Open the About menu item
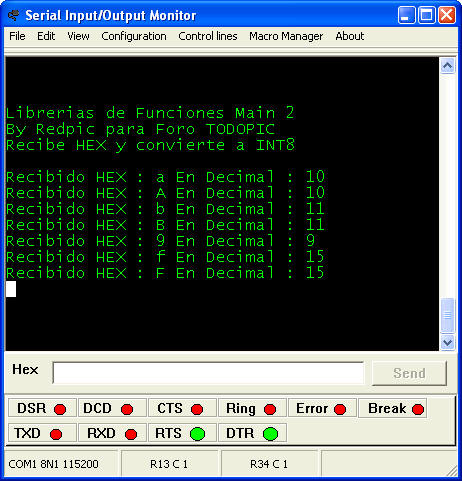Image resolution: width=462 pixels, height=481 pixels. [350, 36]
